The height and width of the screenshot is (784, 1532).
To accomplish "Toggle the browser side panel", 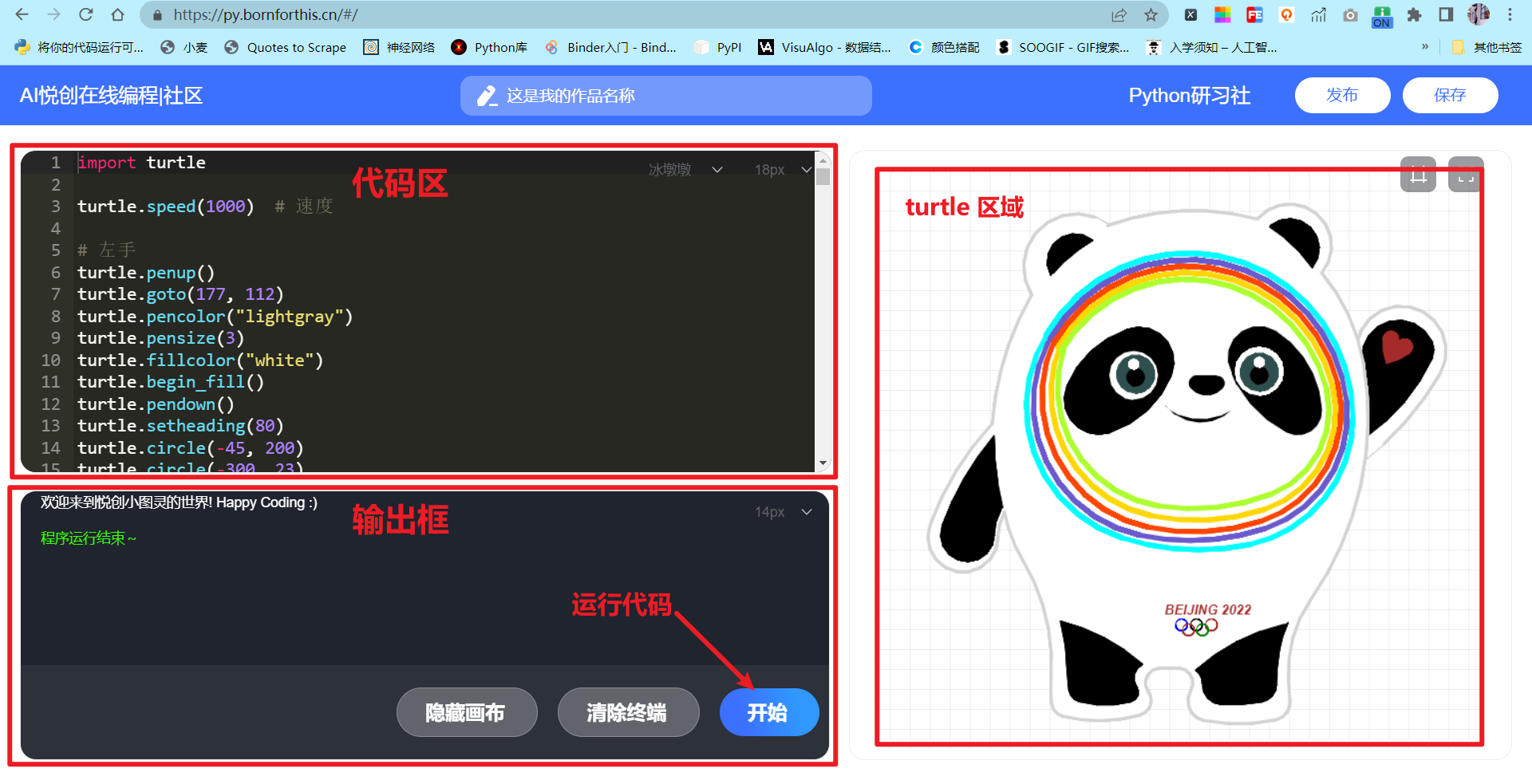I will pos(1446,14).
